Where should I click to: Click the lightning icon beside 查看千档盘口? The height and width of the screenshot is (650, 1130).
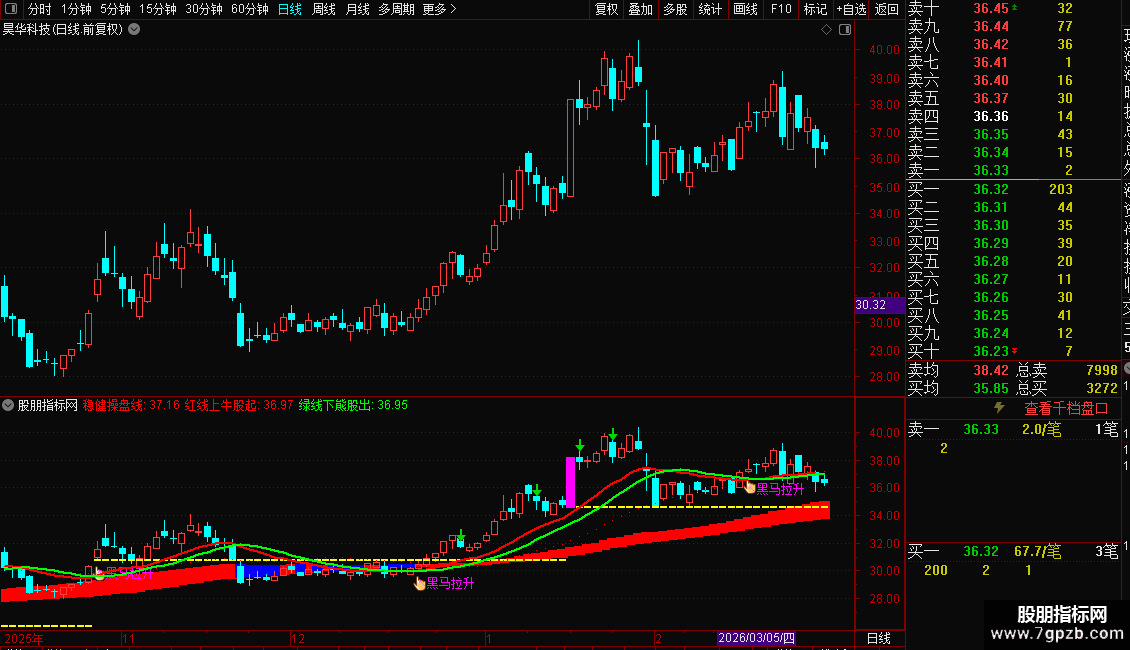point(999,408)
